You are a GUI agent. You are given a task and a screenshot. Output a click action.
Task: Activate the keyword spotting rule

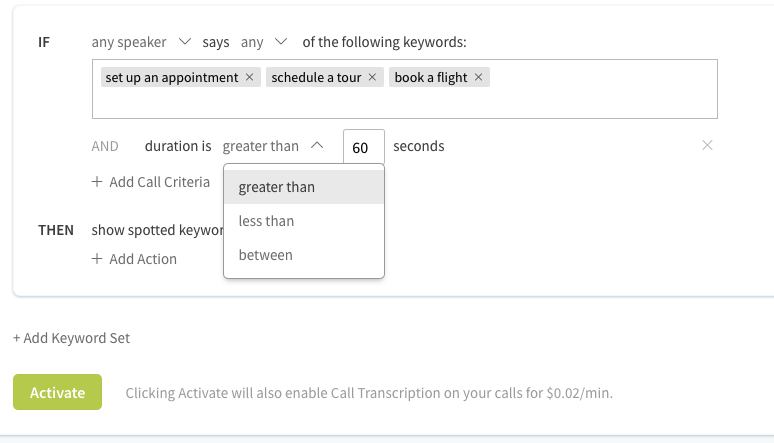(x=57, y=392)
